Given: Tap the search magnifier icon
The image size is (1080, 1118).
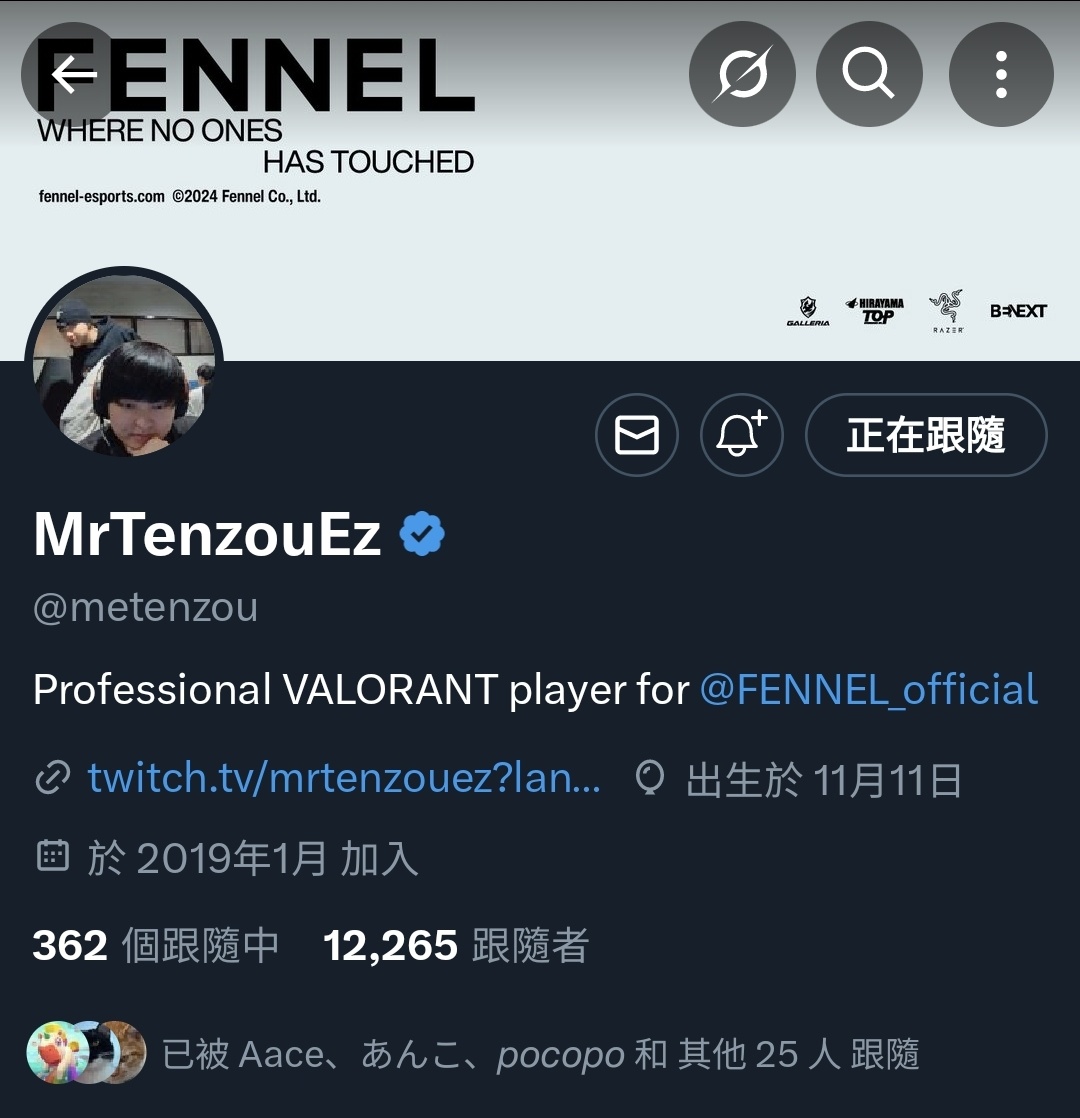Looking at the screenshot, I should pos(869,73).
